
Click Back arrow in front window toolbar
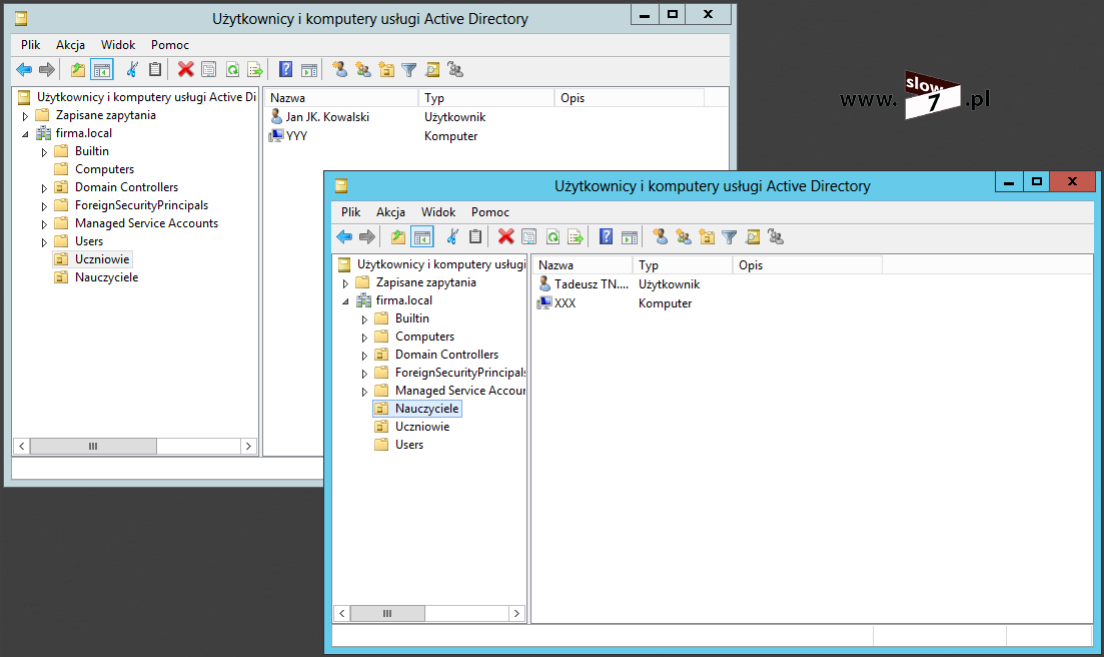344,237
